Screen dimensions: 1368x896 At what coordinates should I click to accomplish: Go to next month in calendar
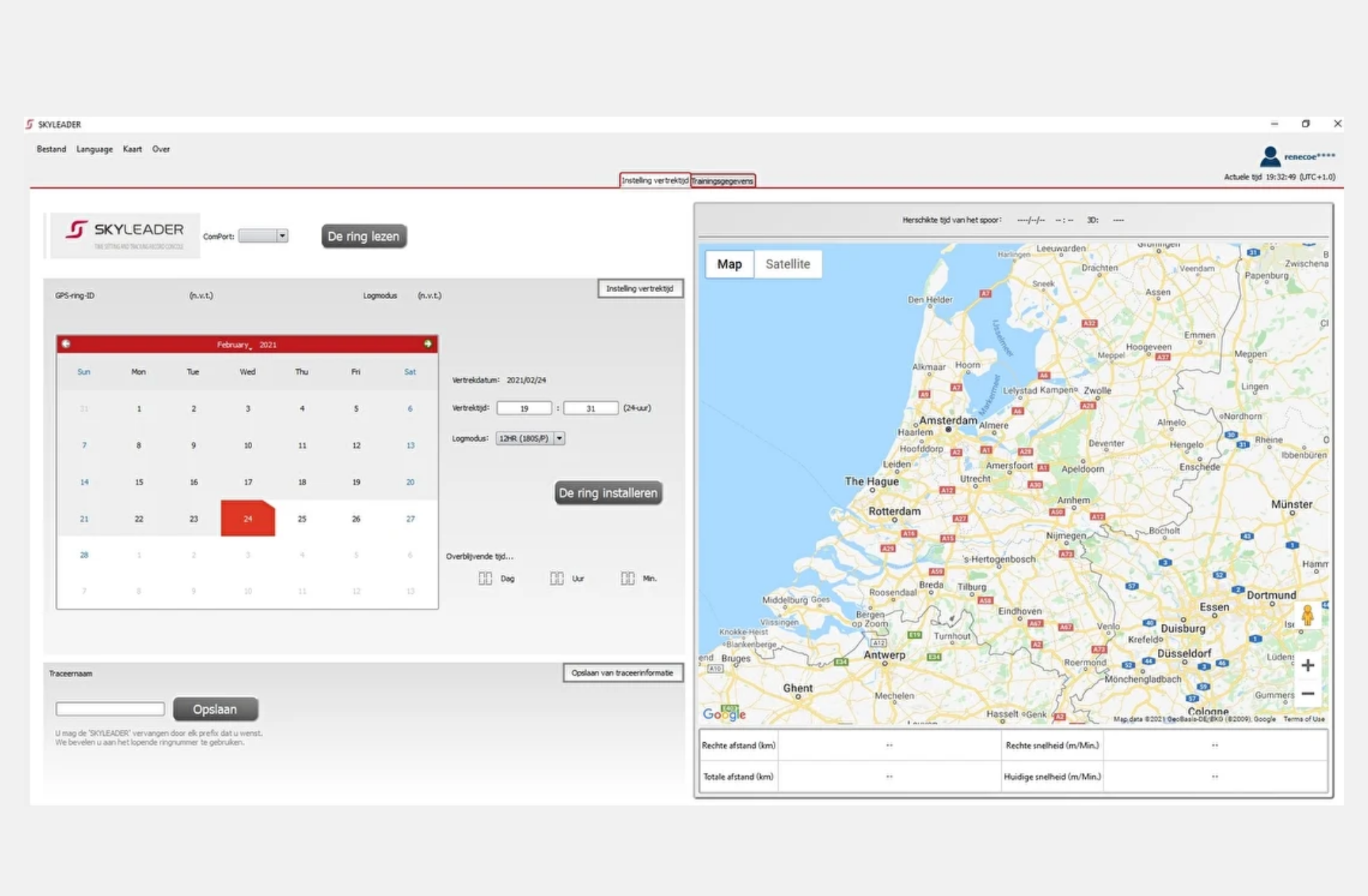point(427,344)
